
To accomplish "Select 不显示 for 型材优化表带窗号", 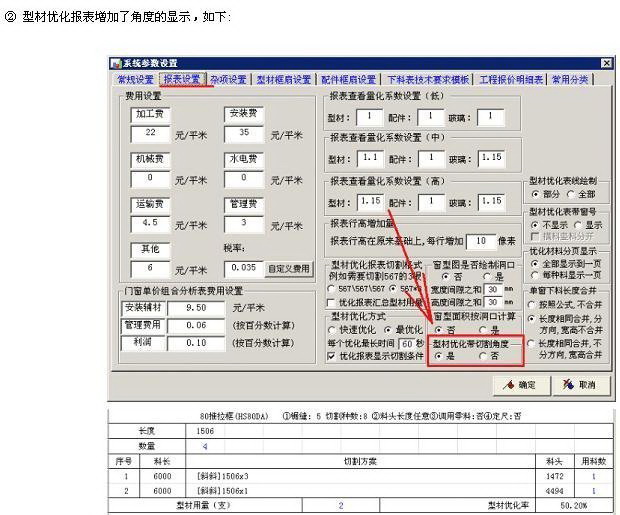I will tap(535, 225).
